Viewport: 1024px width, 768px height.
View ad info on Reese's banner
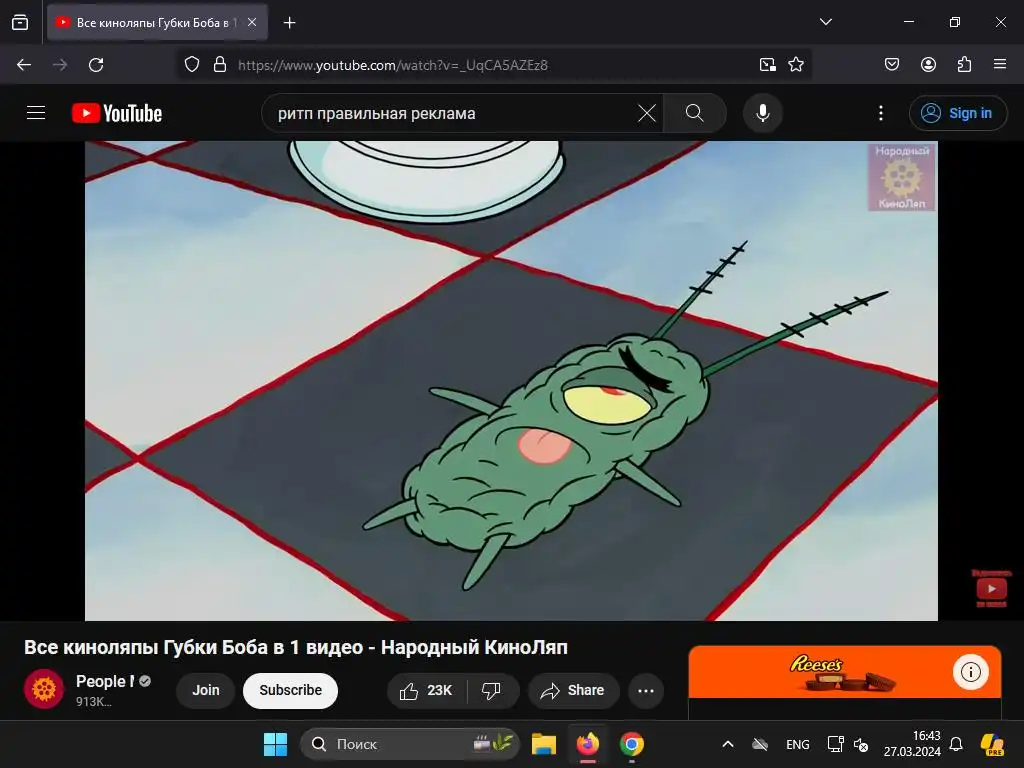click(970, 672)
